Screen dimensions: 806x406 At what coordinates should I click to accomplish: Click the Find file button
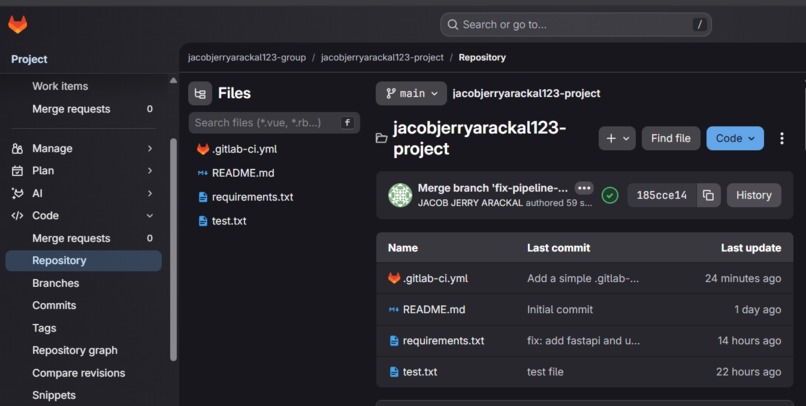coord(671,138)
